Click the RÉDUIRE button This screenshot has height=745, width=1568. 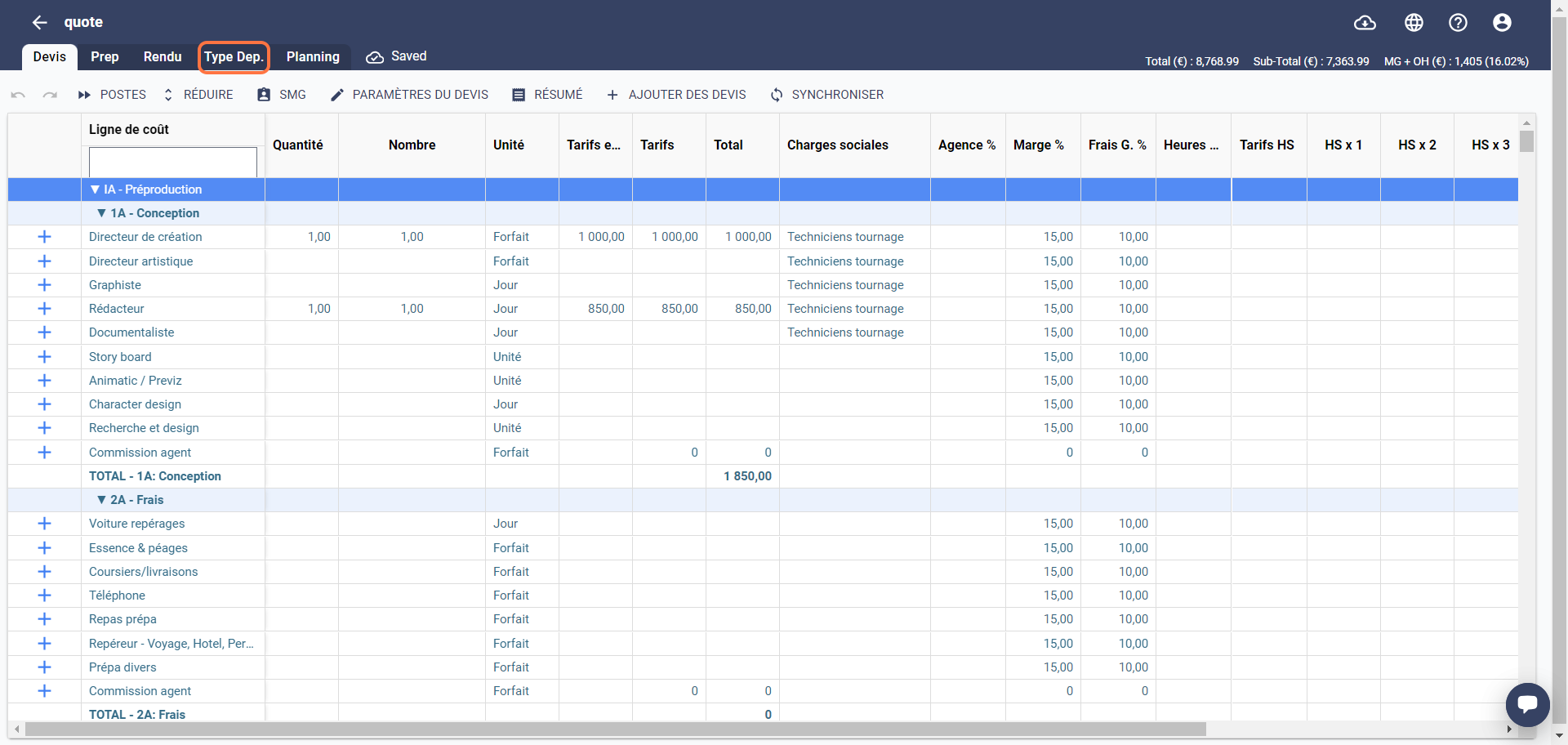coord(198,95)
